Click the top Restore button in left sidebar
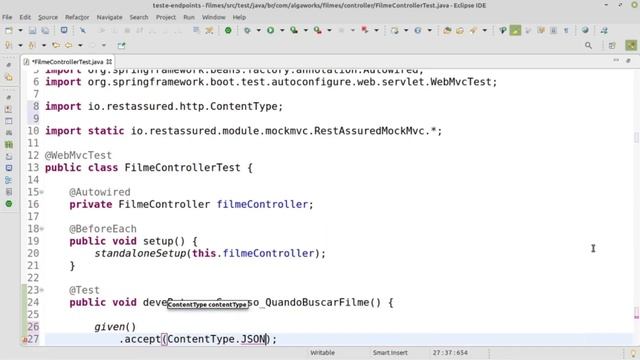This screenshot has height=360, width=640. pos(9,65)
